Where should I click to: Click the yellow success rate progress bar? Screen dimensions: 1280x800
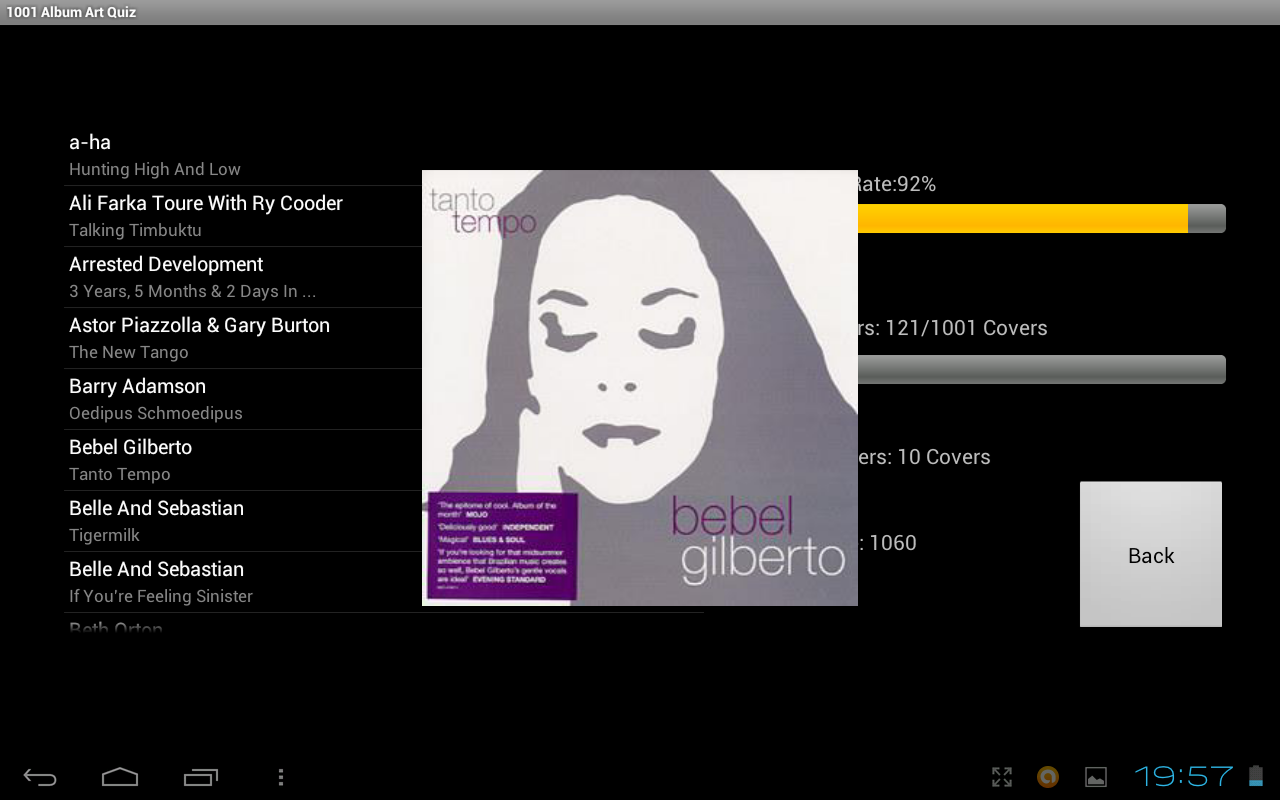pos(1041,219)
